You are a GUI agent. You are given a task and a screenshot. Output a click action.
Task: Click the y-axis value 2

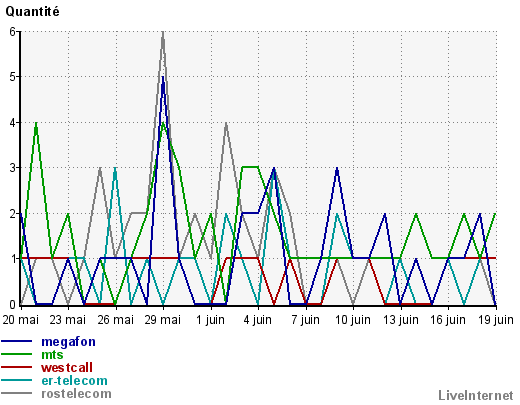tap(13, 214)
